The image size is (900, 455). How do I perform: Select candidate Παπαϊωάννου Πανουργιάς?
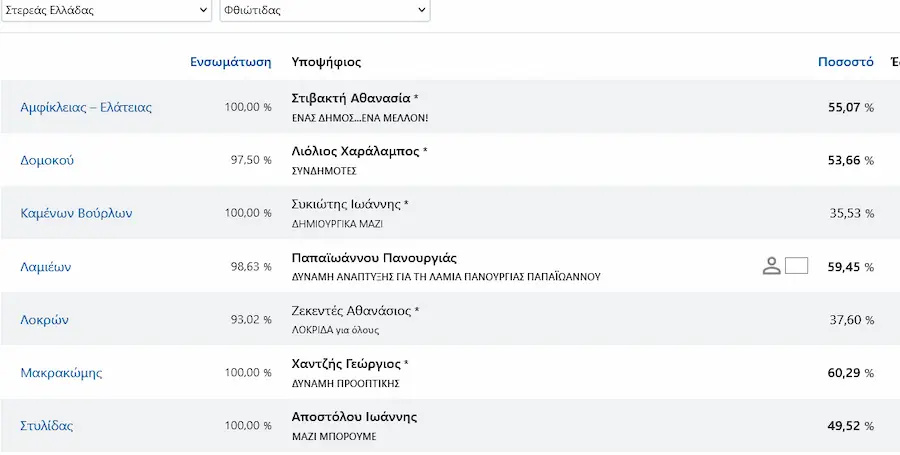(374, 258)
